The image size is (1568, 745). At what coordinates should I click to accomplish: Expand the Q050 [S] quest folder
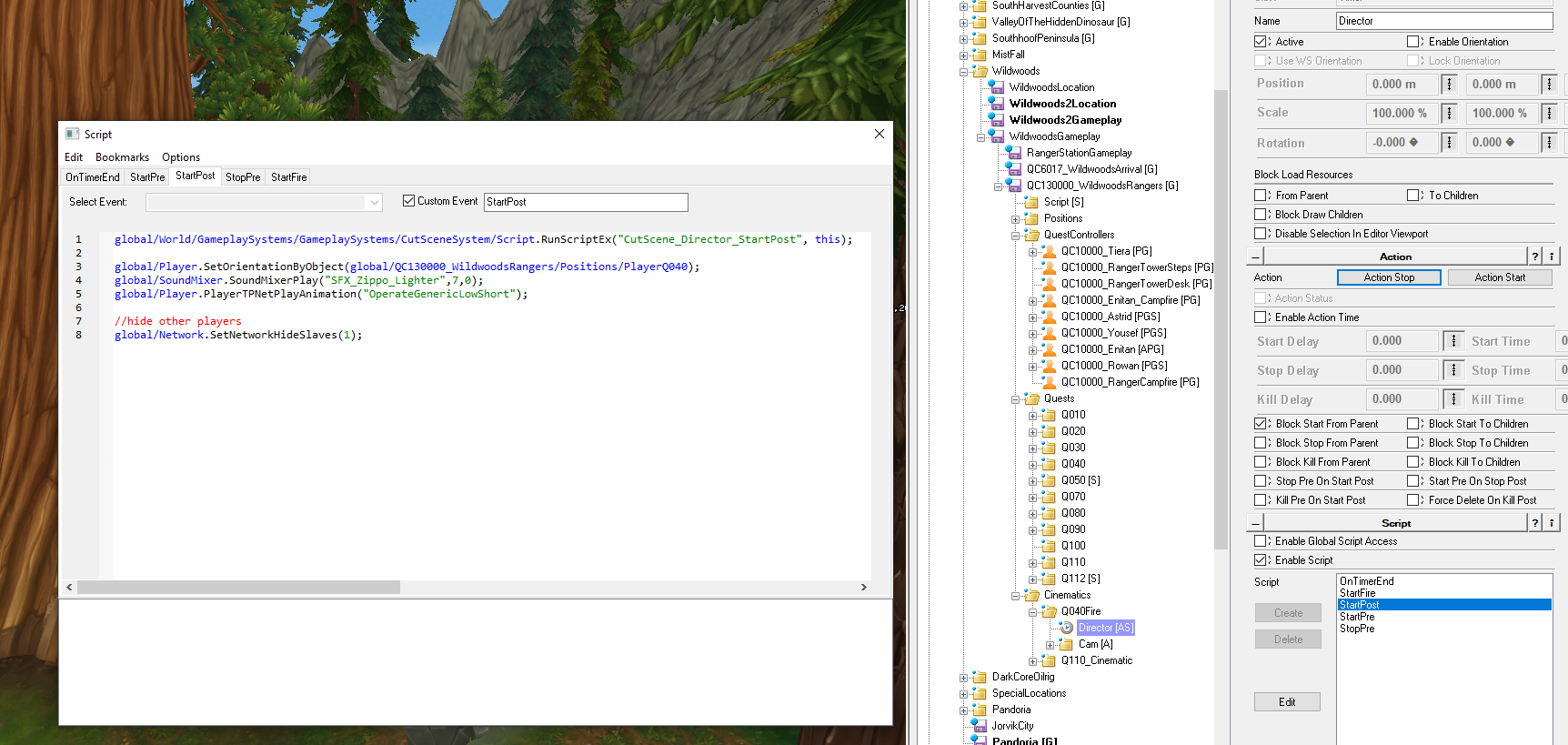click(1032, 480)
